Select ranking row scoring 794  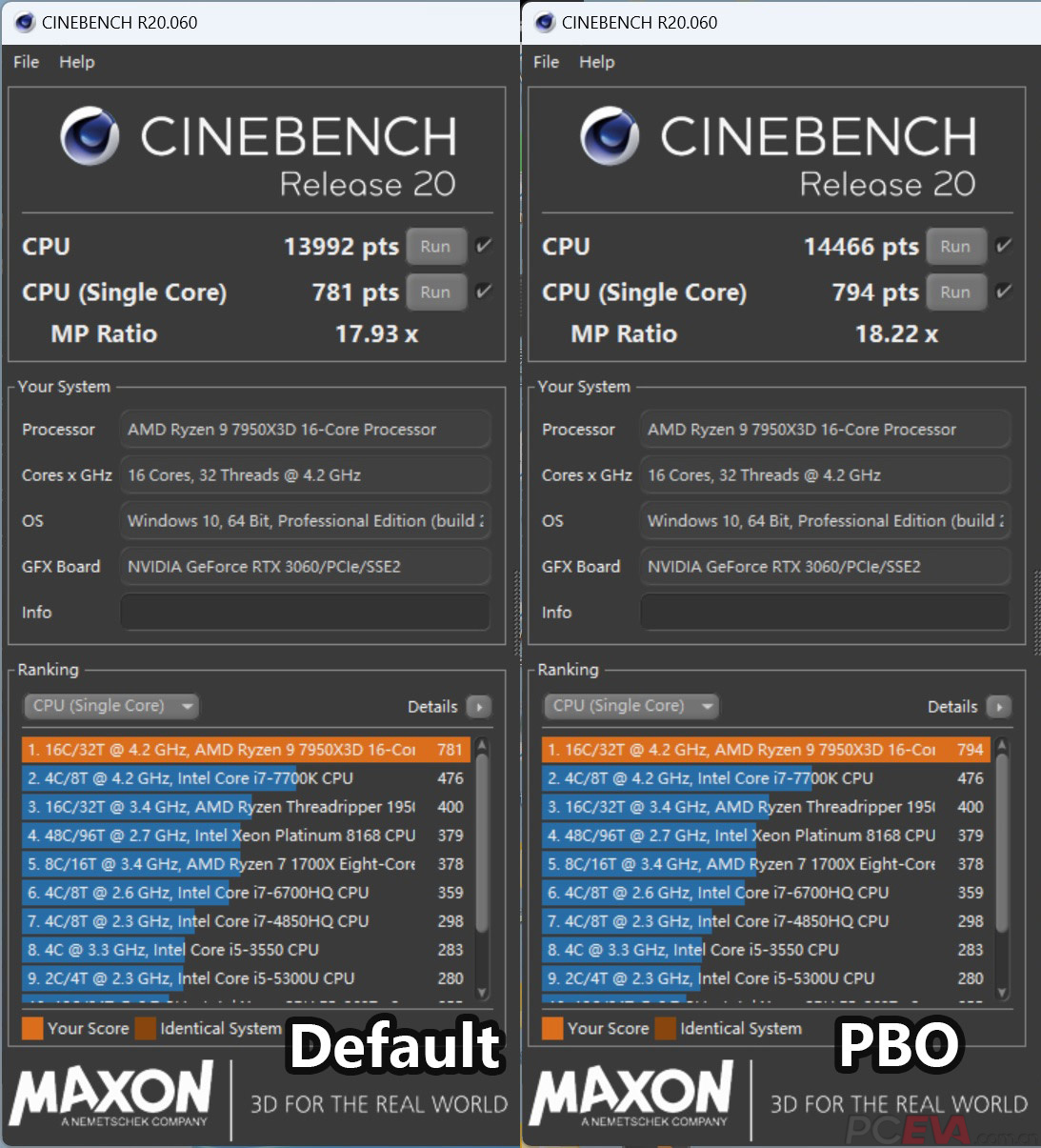click(x=766, y=750)
